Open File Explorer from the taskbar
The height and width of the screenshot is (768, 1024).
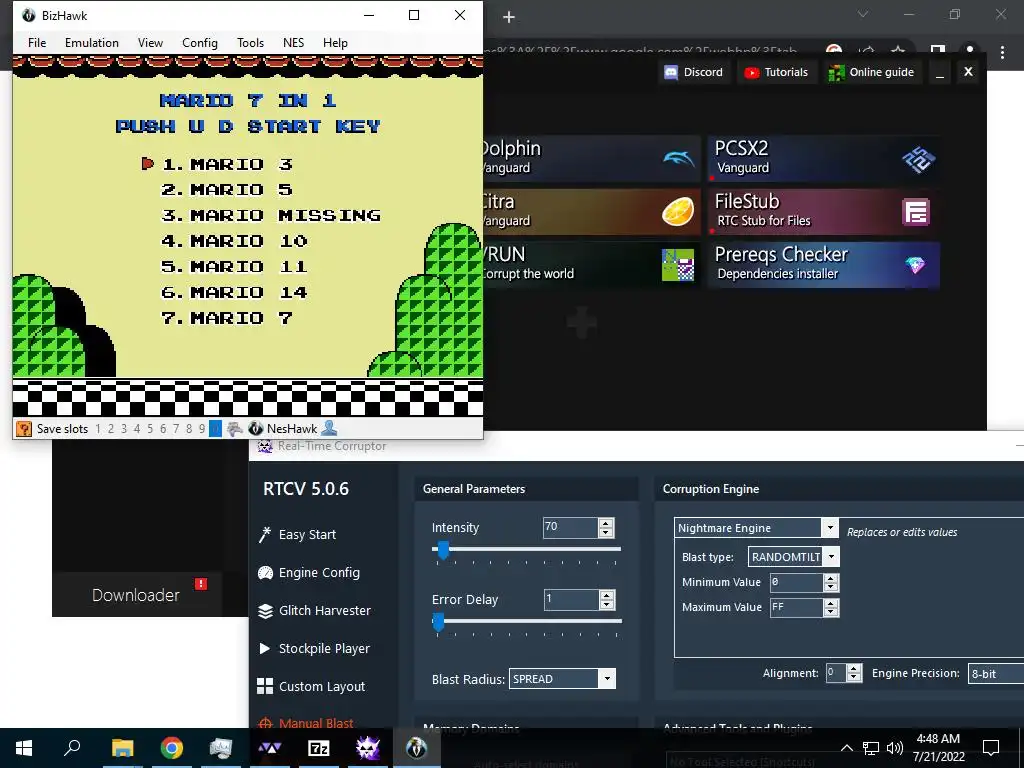coord(122,748)
